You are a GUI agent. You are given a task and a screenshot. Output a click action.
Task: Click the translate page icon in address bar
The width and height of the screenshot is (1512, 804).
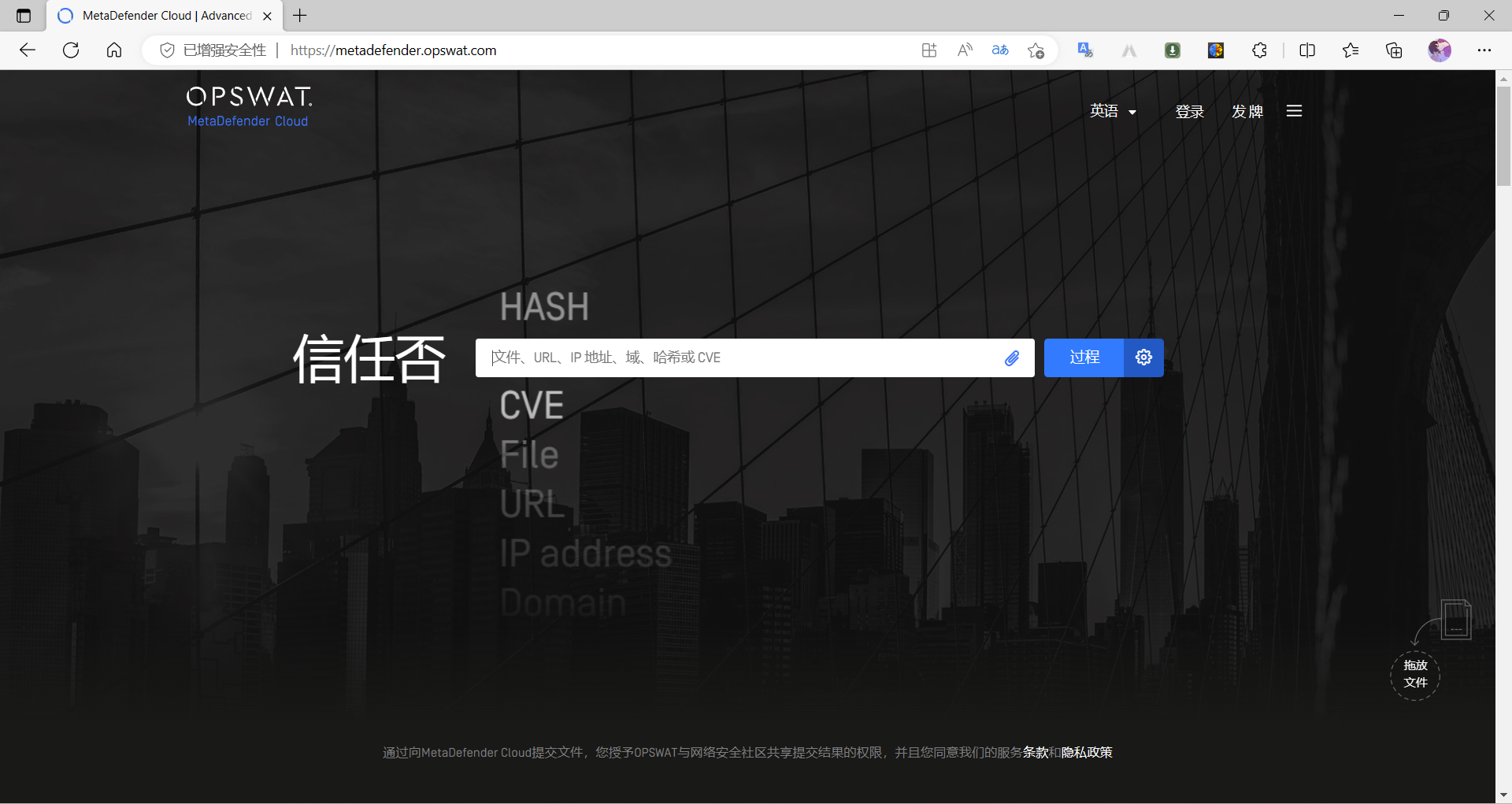pos(1000,50)
